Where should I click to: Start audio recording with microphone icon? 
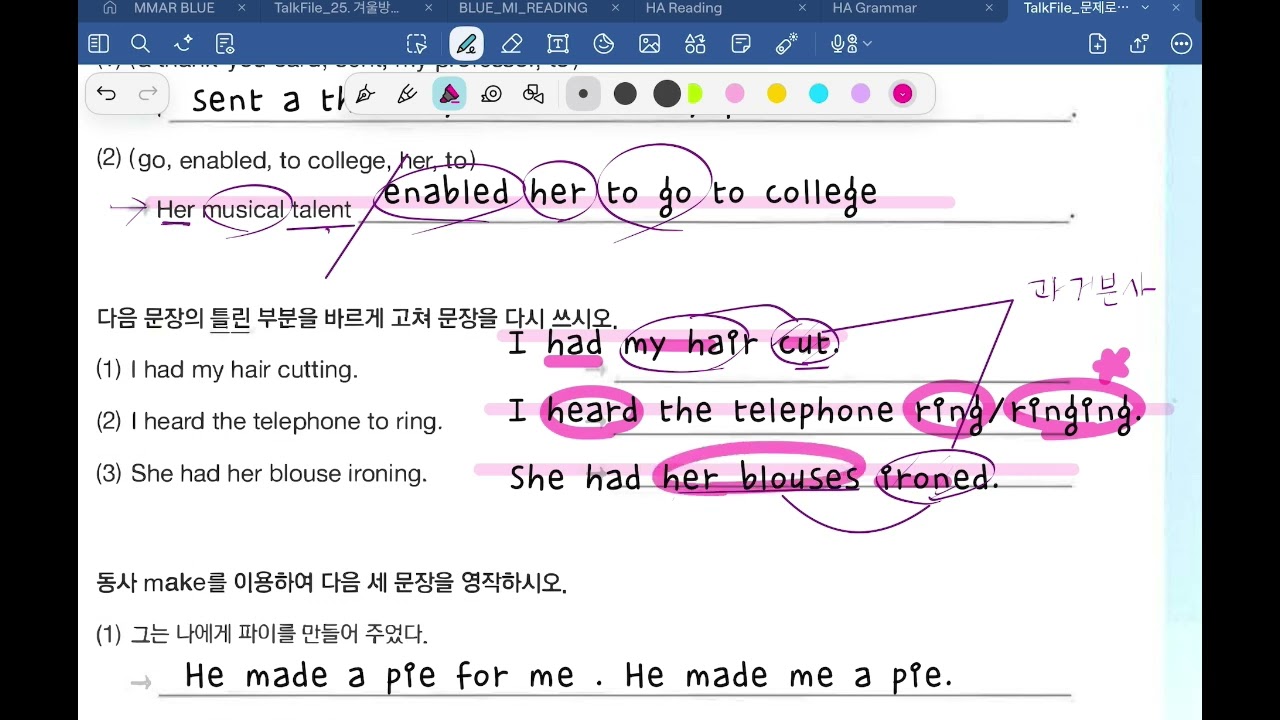[843, 44]
